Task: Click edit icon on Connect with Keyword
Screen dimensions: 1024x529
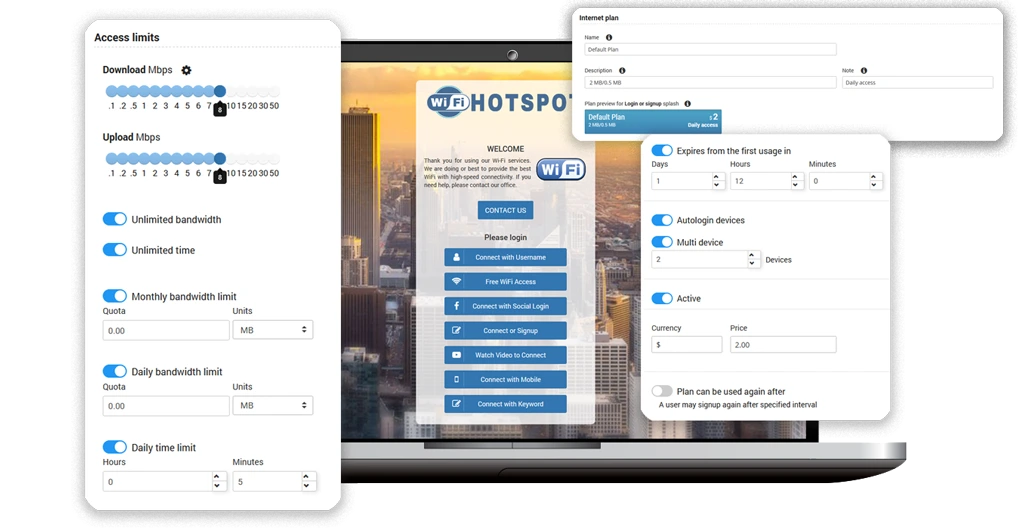Action: 456,404
